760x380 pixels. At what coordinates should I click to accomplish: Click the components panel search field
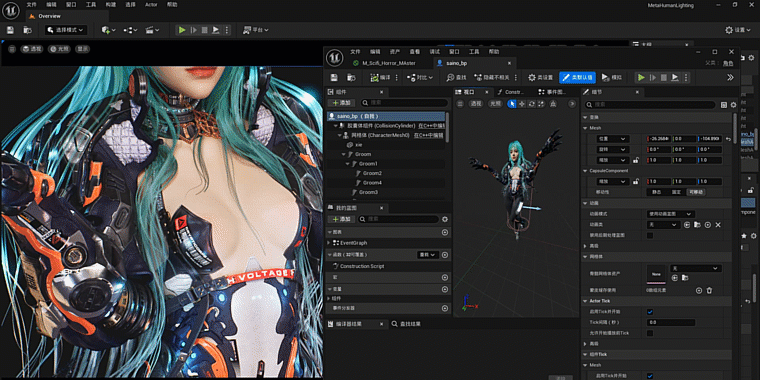pos(403,103)
